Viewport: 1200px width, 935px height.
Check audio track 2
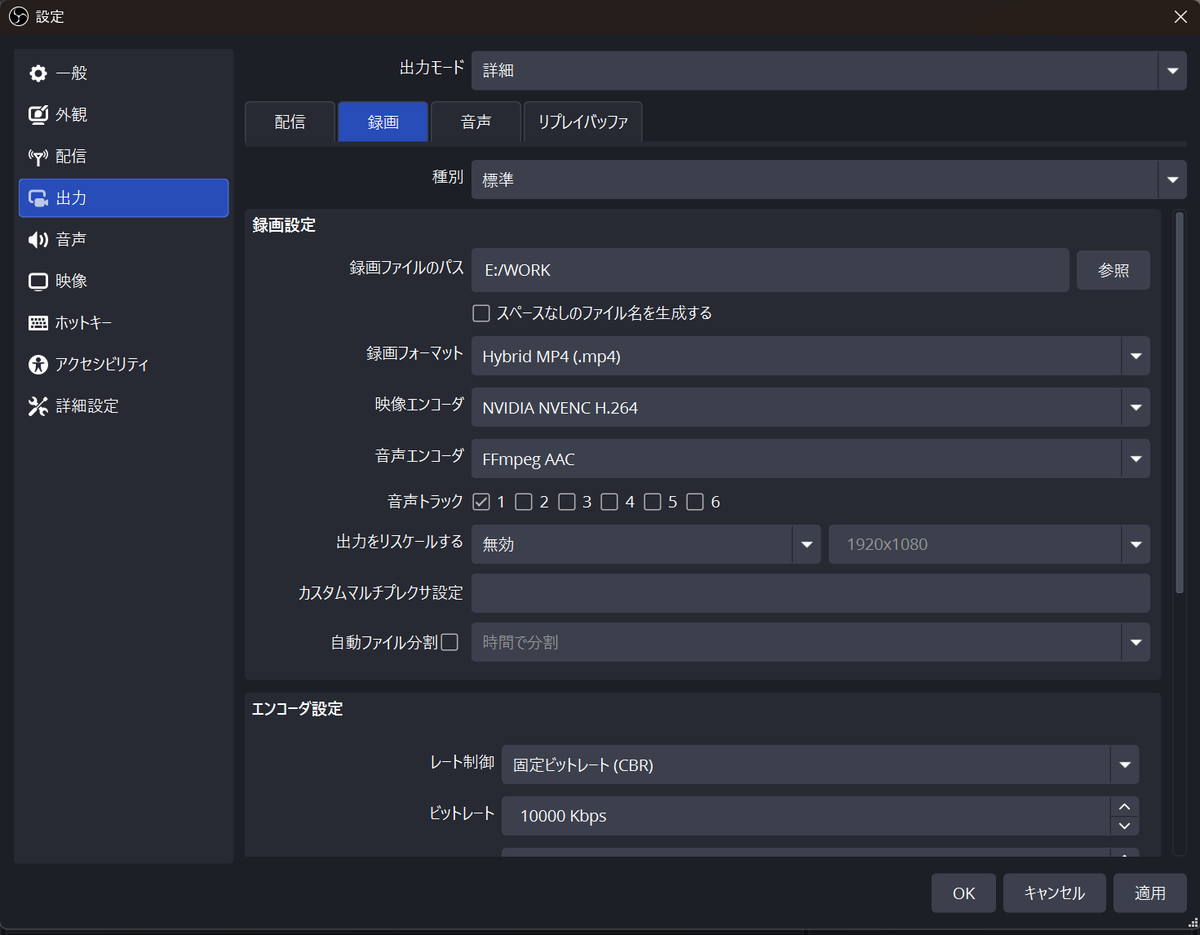[x=524, y=502]
